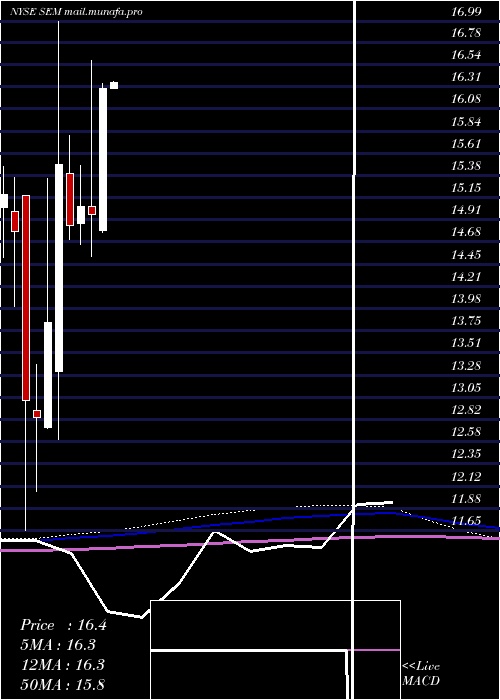Select the 13.75 price axis label
The width and height of the screenshot is (500, 700).
[466, 321]
